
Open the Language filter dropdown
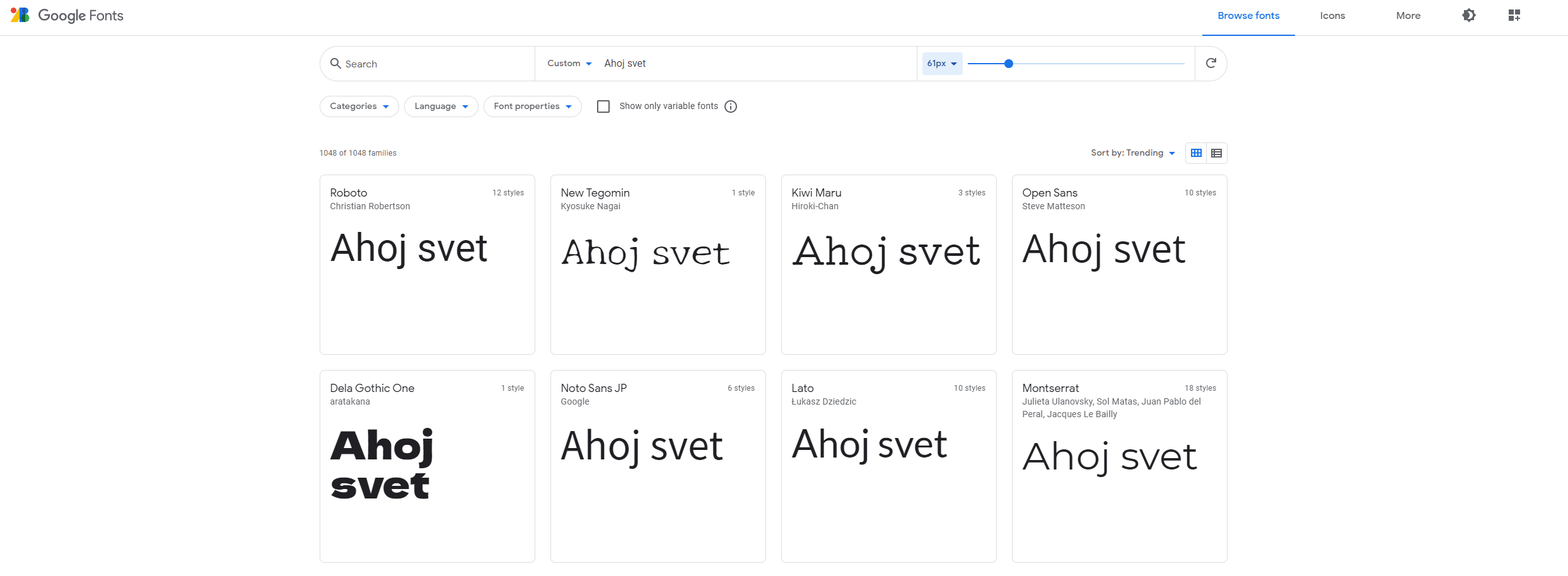pyautogui.click(x=441, y=107)
